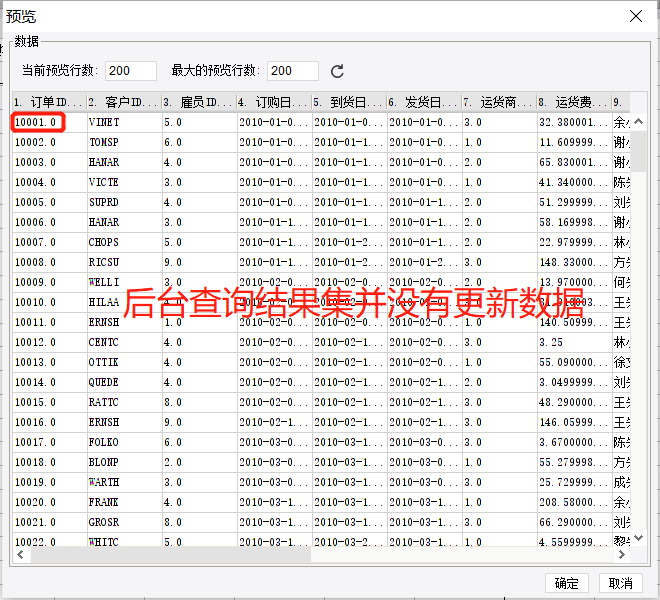Click the 确定 button
The height and width of the screenshot is (600, 660).
pyautogui.click(x=567, y=583)
